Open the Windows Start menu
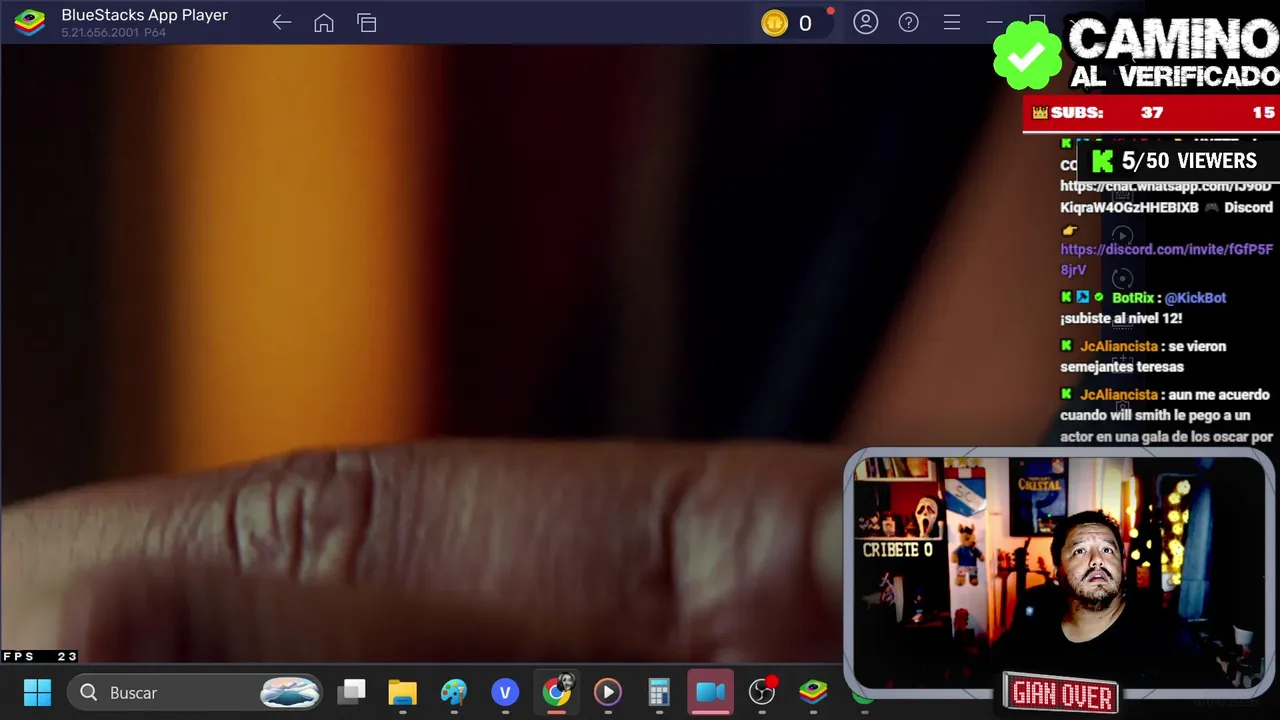This screenshot has width=1280, height=720. (37, 692)
